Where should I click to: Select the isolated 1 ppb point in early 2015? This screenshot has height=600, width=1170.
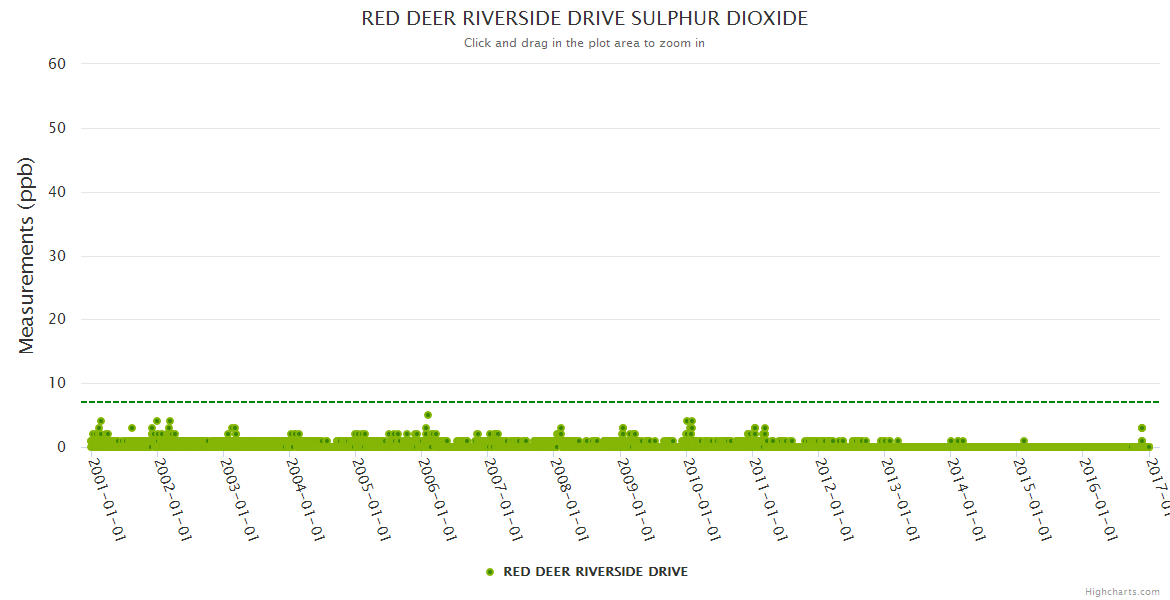(1023, 441)
